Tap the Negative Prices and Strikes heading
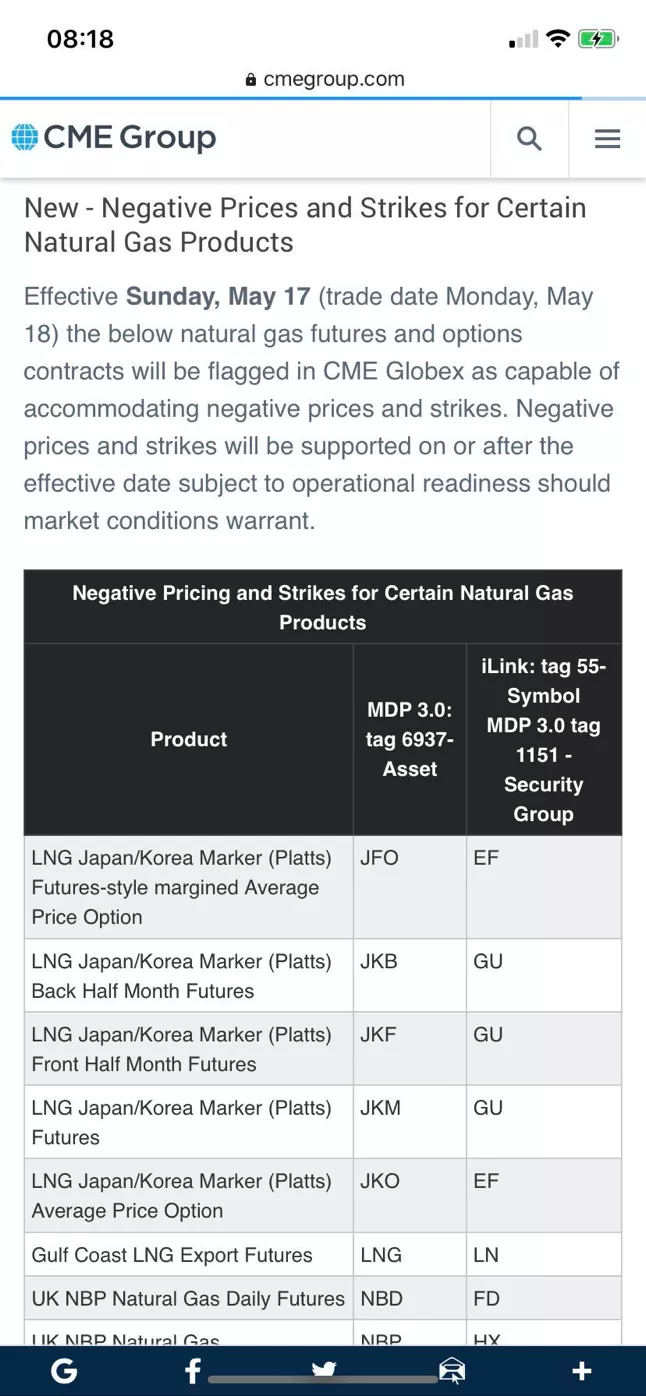 tap(305, 225)
